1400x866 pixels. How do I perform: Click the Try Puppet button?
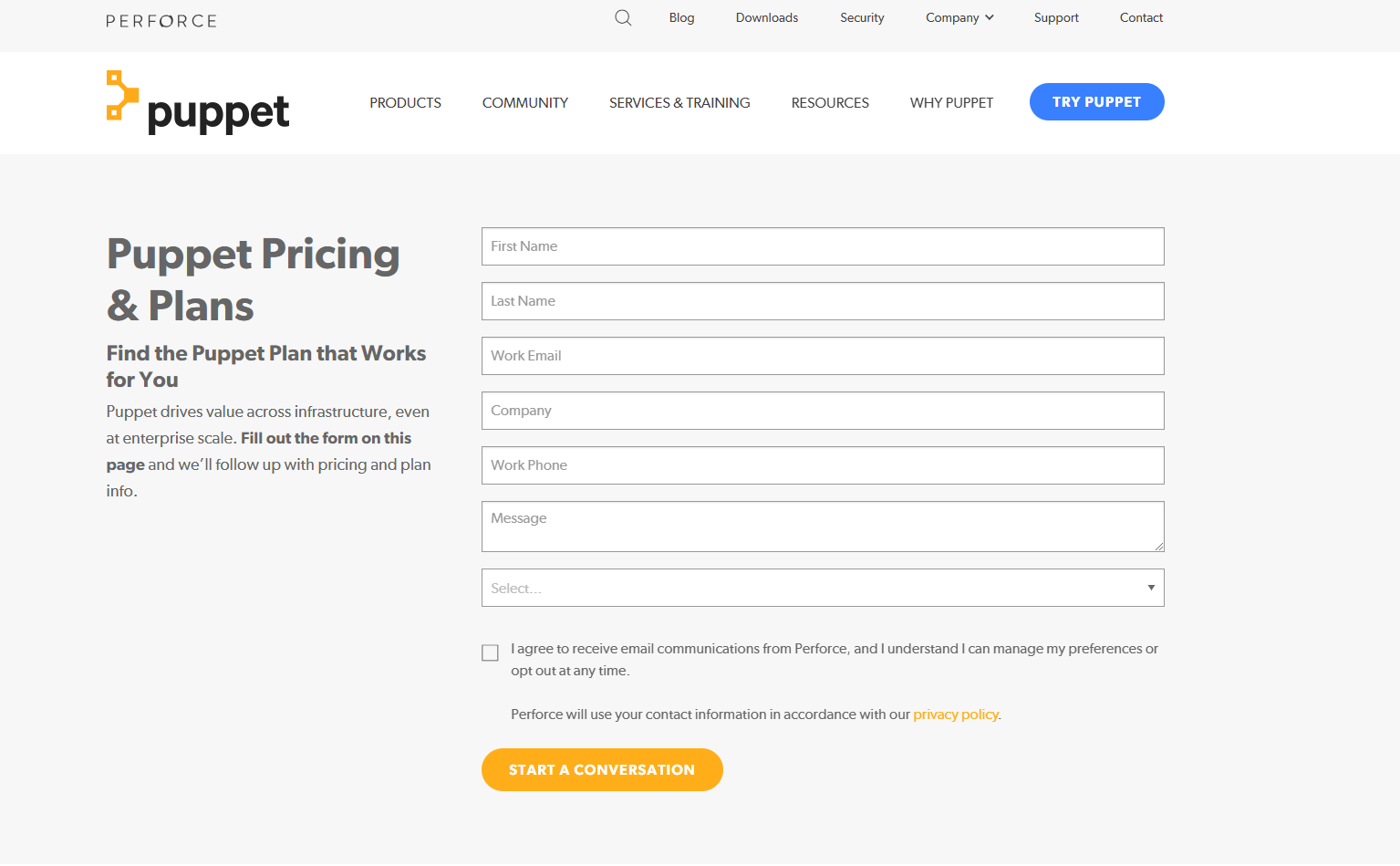[x=1096, y=101]
